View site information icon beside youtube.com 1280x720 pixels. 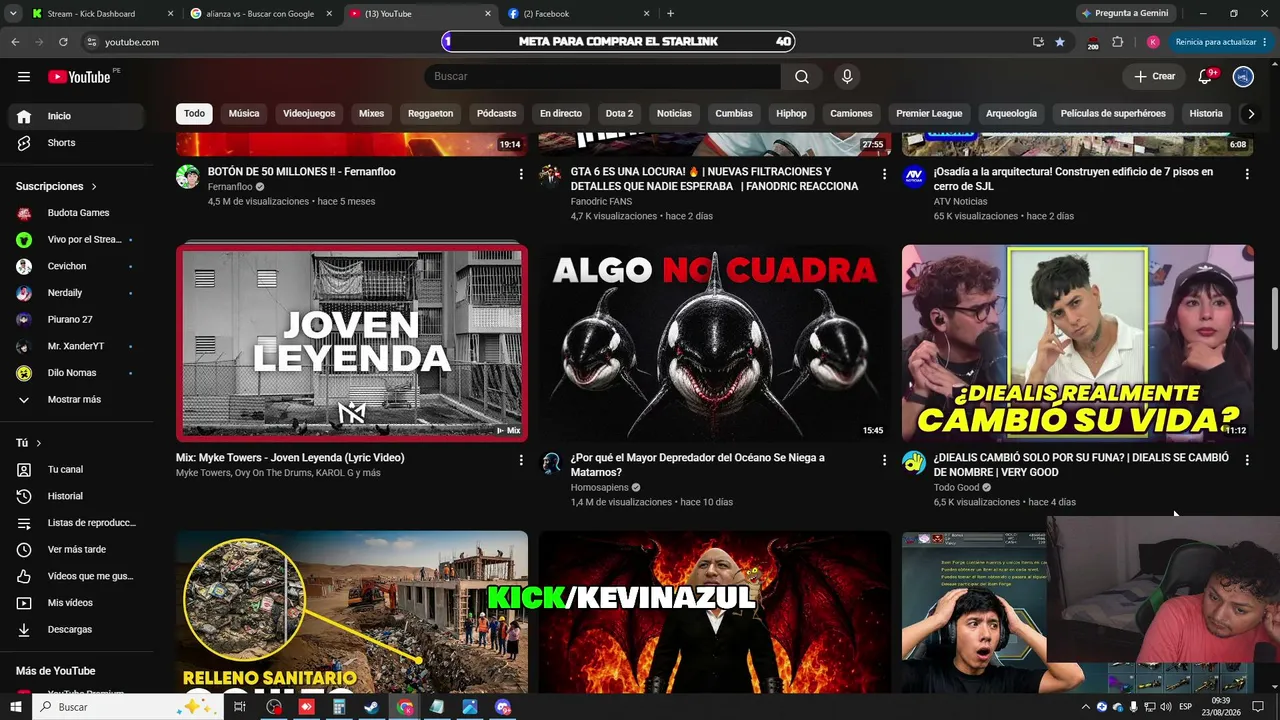(x=91, y=42)
